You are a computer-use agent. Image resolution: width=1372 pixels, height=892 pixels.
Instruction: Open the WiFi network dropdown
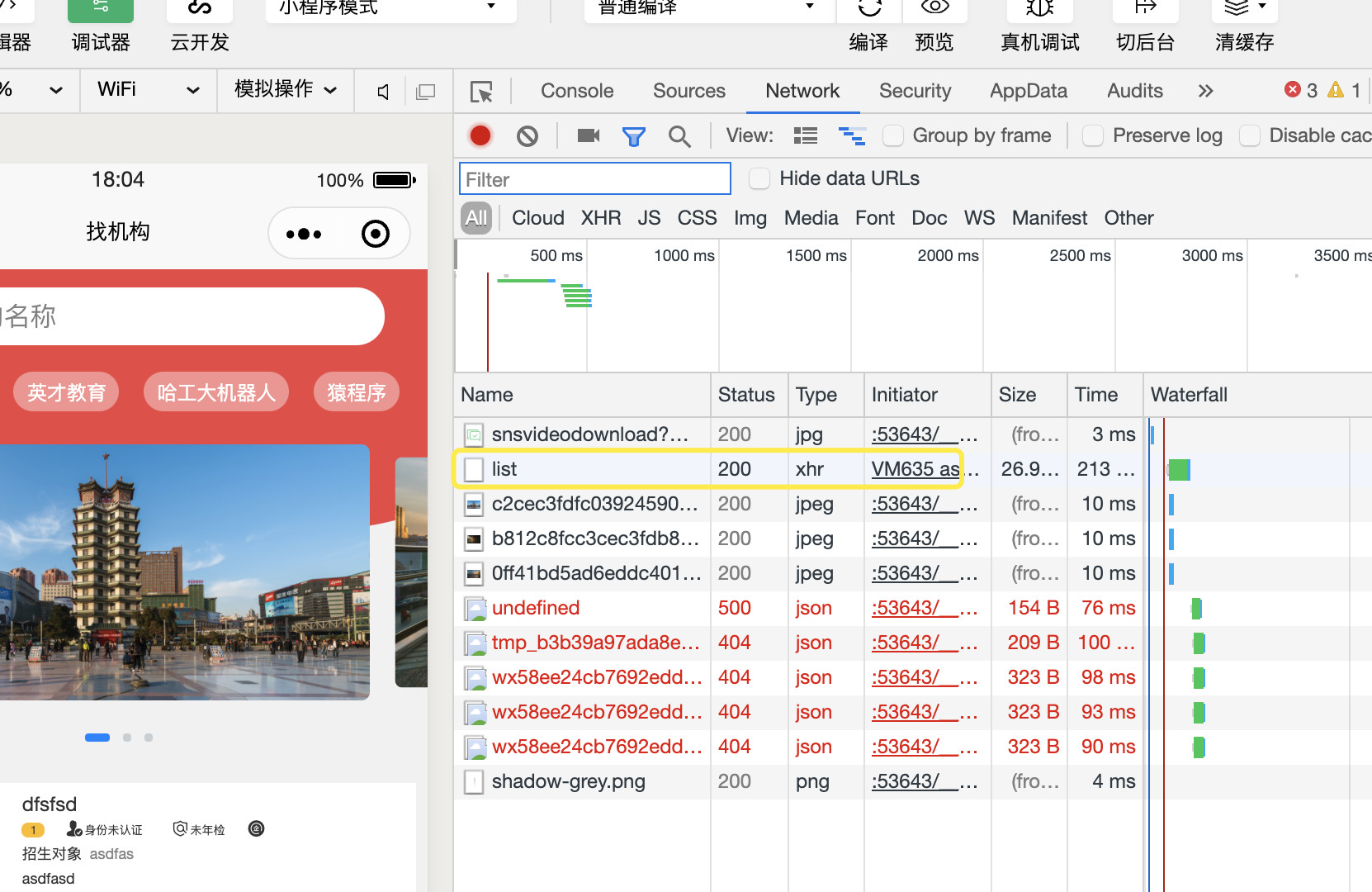pos(149,89)
